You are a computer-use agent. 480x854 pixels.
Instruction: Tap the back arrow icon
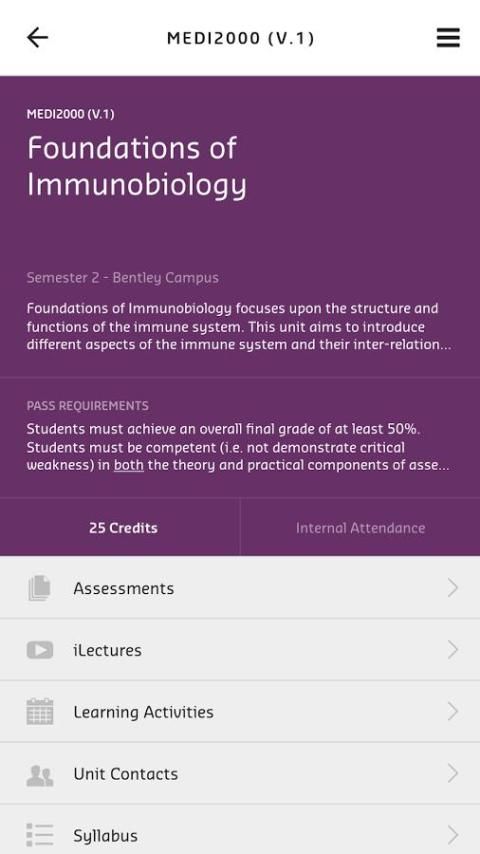click(38, 38)
